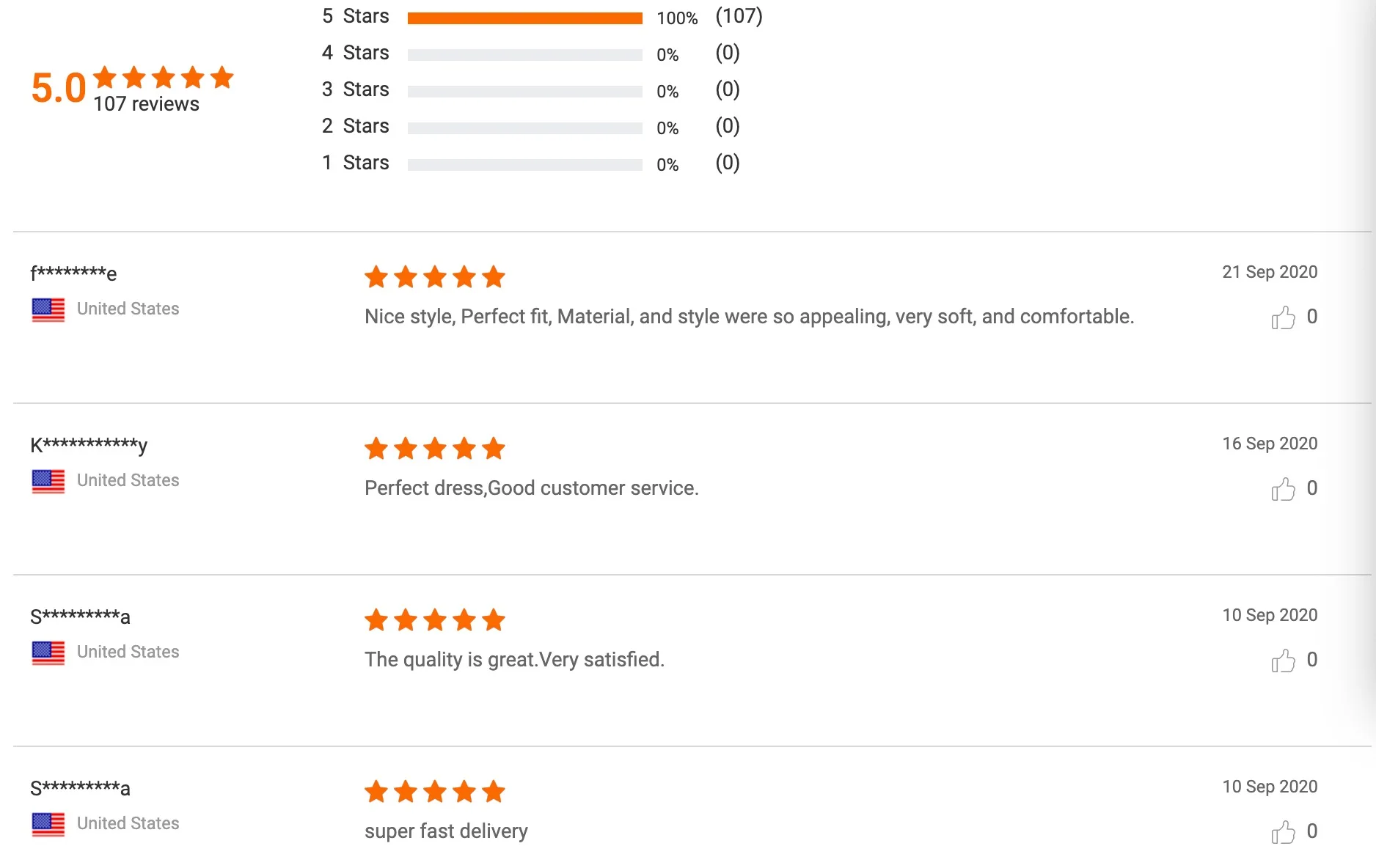Viewport: 1376px width, 868px height.
Task: Click US flag beside K************y reviewer
Action: 48,481
